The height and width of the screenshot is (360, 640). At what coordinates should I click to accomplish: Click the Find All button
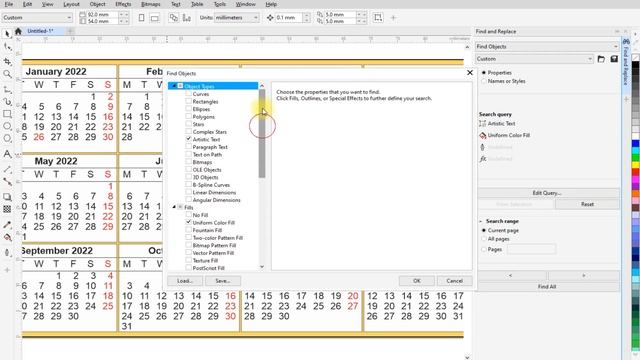[x=547, y=287]
